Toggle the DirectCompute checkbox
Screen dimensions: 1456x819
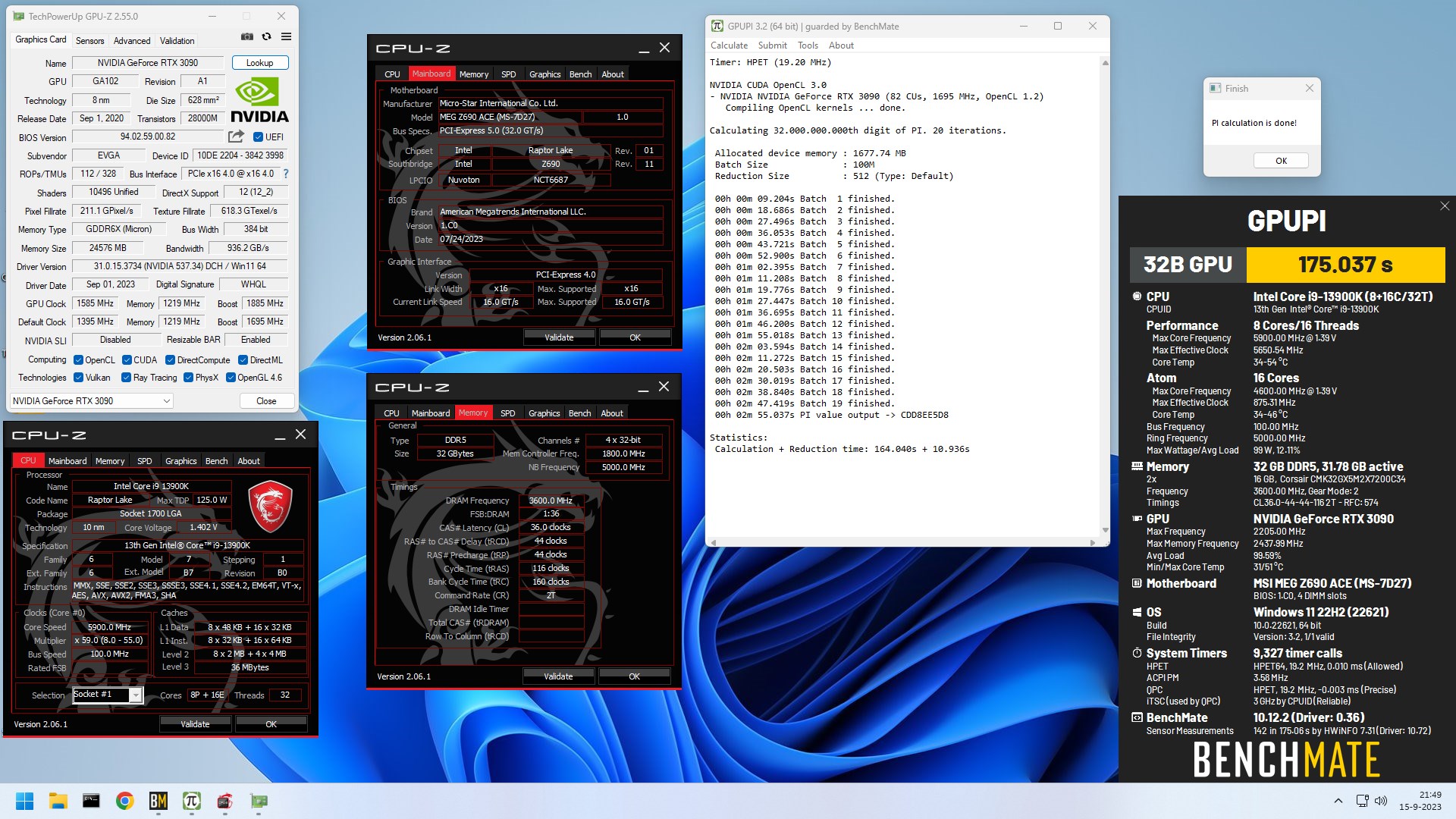170,360
